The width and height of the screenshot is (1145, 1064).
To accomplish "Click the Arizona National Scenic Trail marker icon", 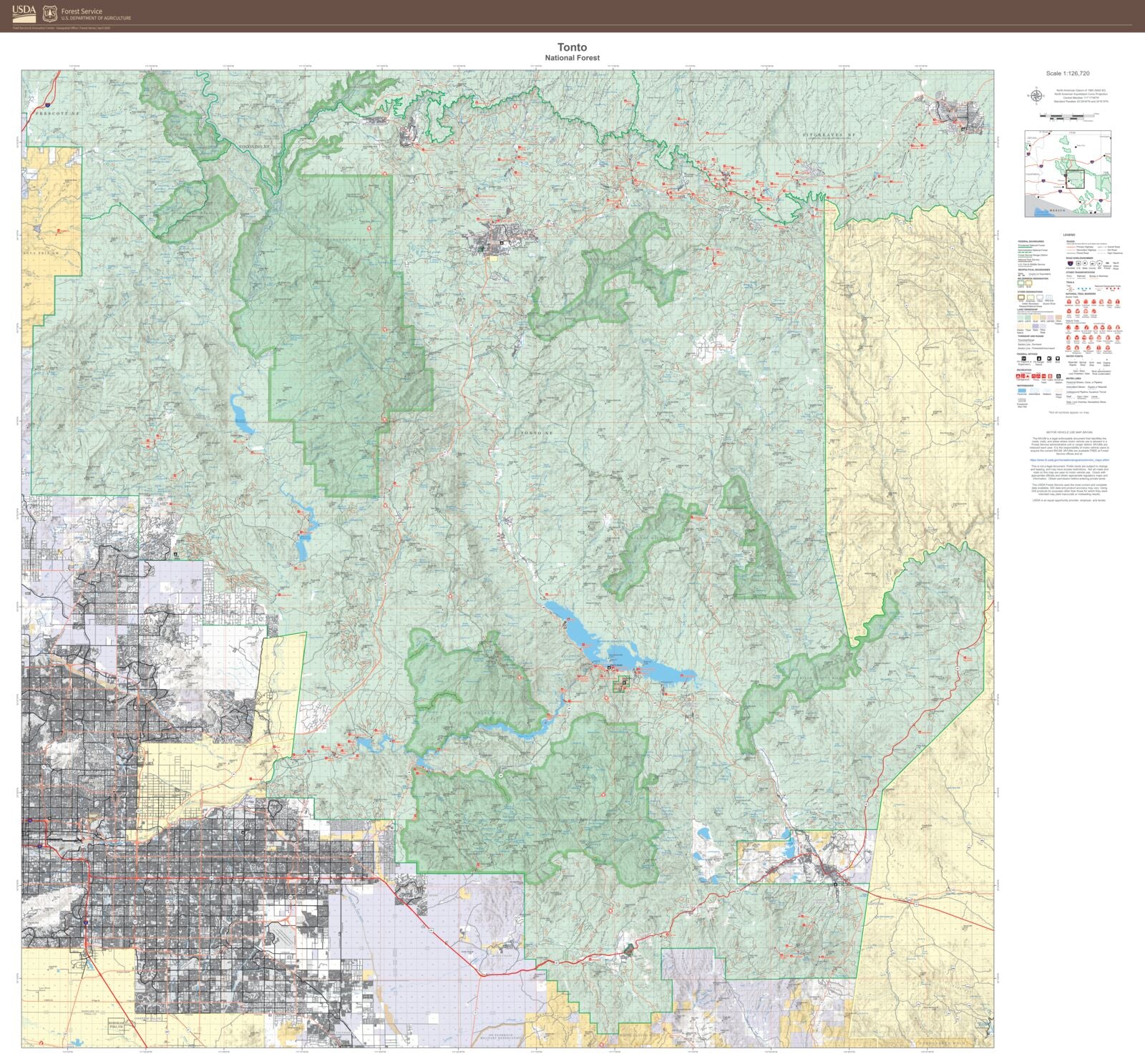I will point(1078,302).
